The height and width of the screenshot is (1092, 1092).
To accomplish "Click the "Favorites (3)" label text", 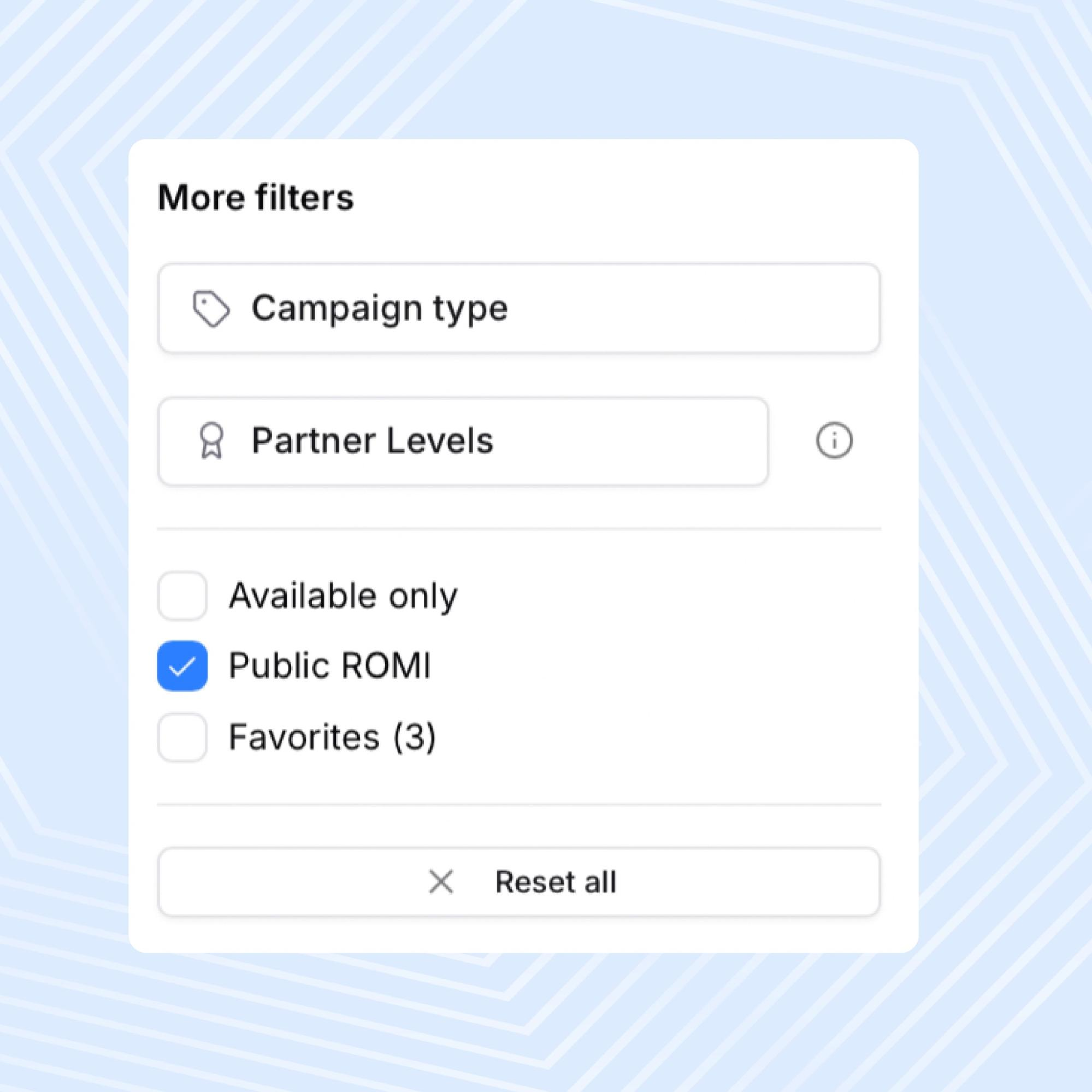I will click(x=332, y=737).
